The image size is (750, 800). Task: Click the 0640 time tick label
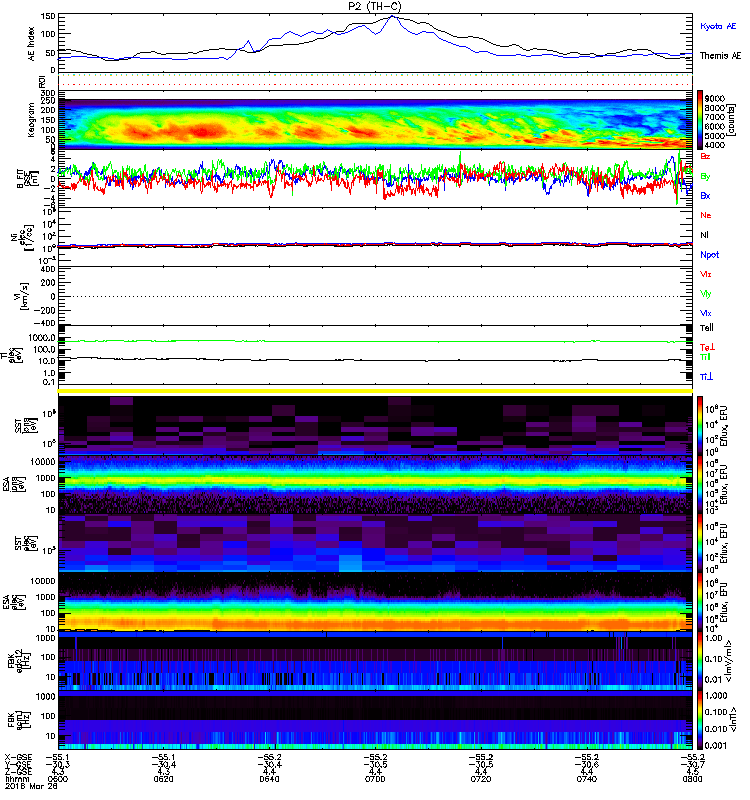269,779
